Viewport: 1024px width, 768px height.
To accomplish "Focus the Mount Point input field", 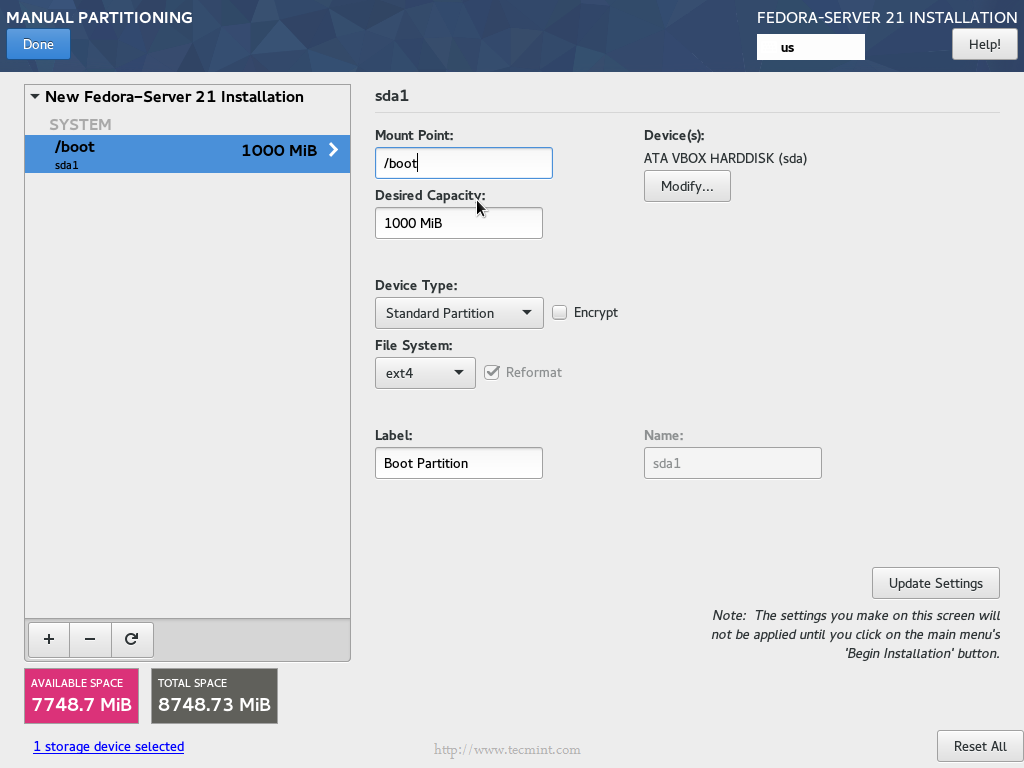I will [464, 163].
